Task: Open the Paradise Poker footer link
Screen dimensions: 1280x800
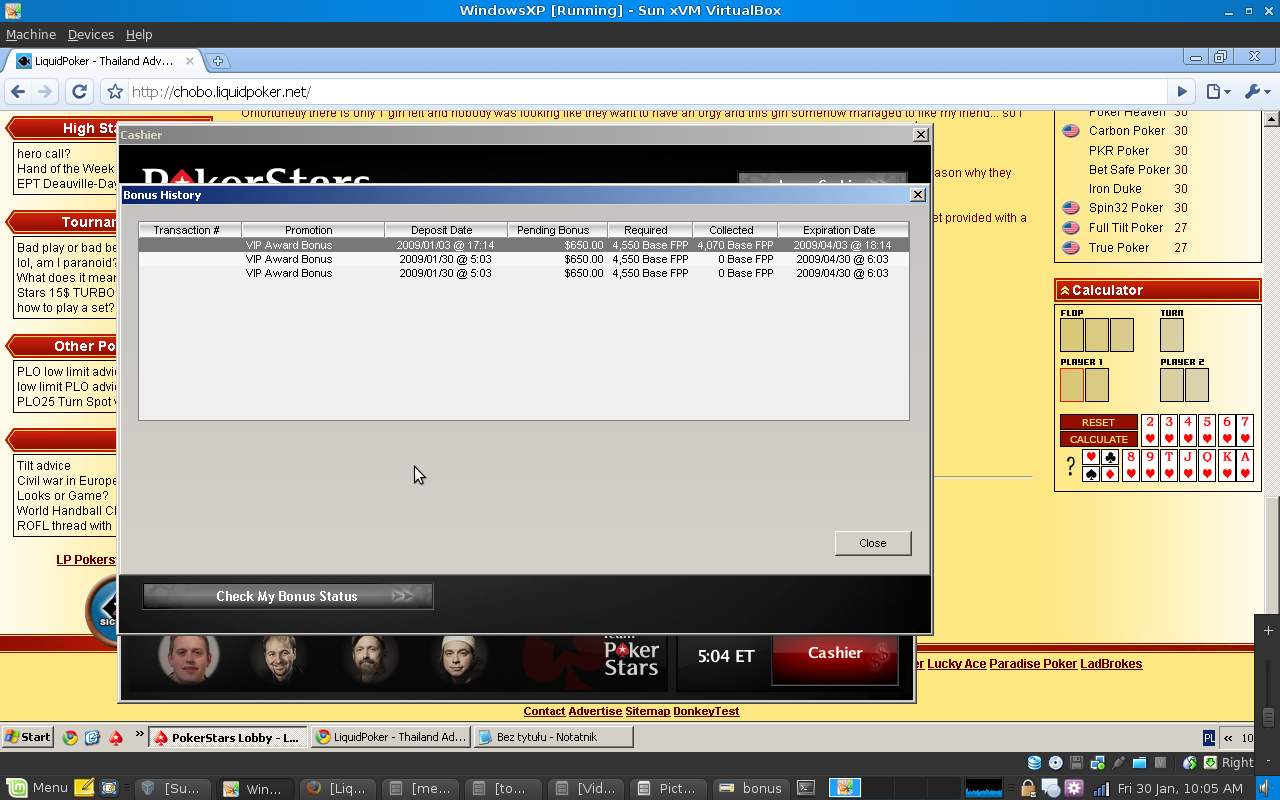Action: (1033, 664)
